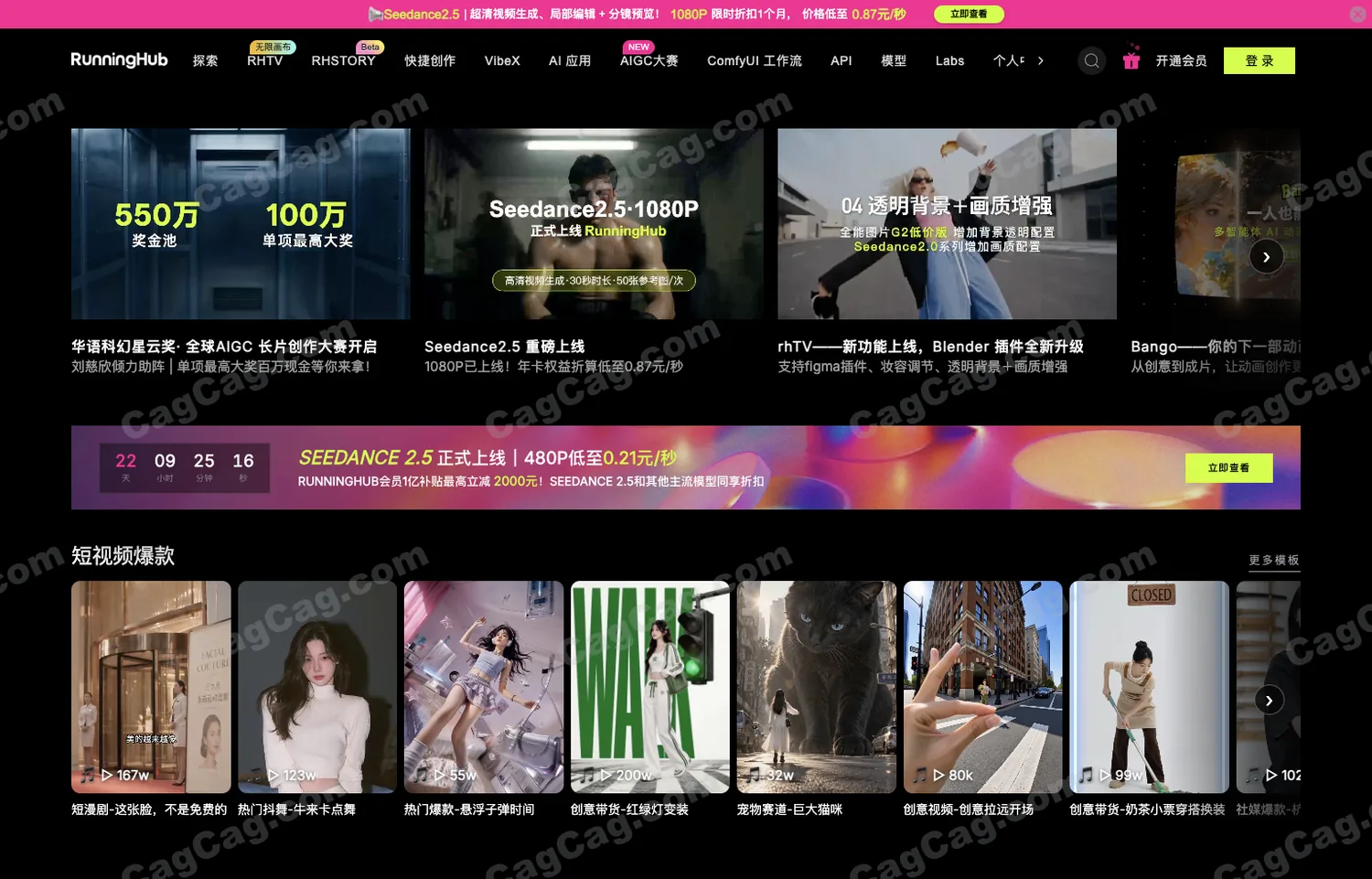Click the caption 创意视频-创意拉远开场

pyautogui.click(x=969, y=809)
